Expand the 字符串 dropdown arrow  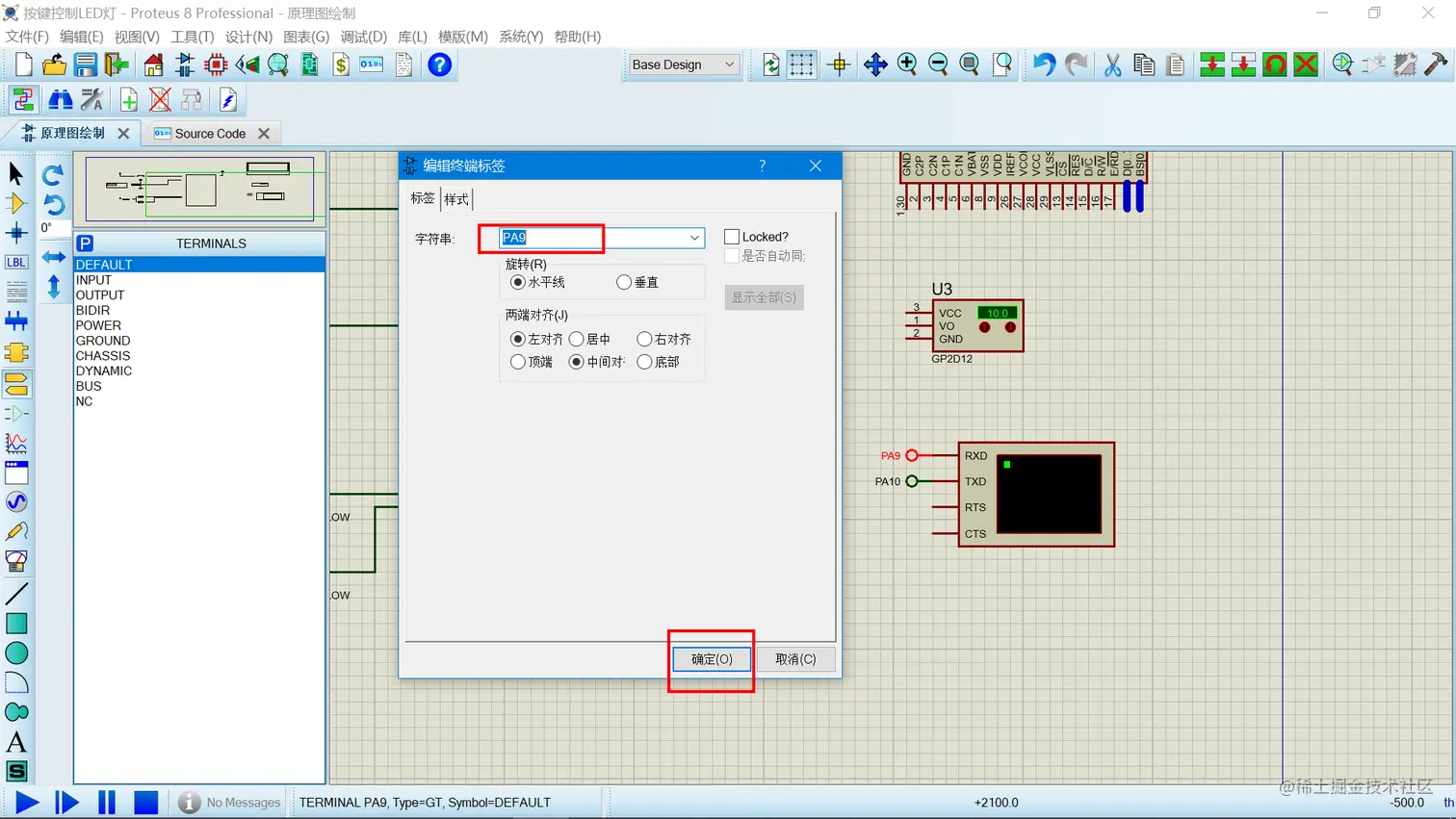point(694,238)
